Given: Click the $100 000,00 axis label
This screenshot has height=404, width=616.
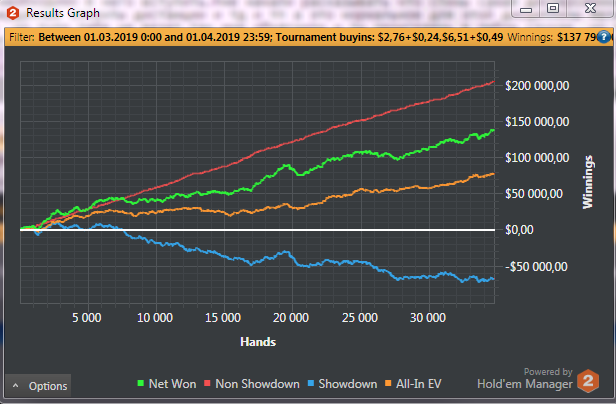Looking at the screenshot, I should click(x=537, y=158).
